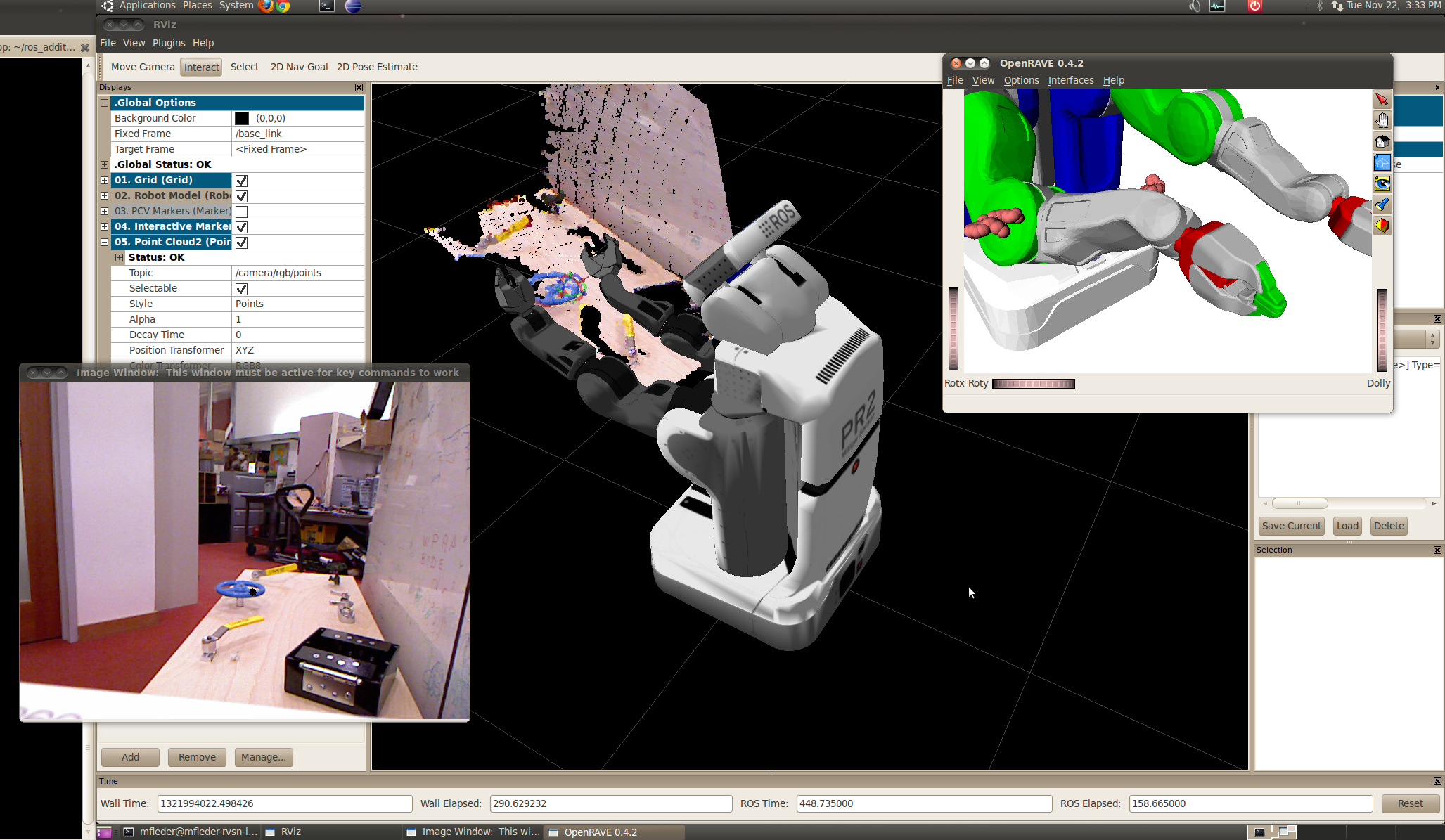This screenshot has width=1445, height=840.
Task: Toggle the 05. Point Cloud2 checkbox
Action: 241,243
